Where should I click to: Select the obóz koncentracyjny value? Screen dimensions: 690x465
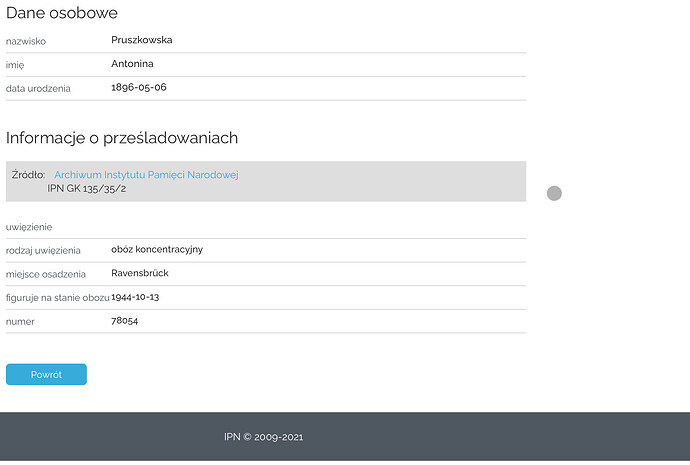(x=157, y=249)
